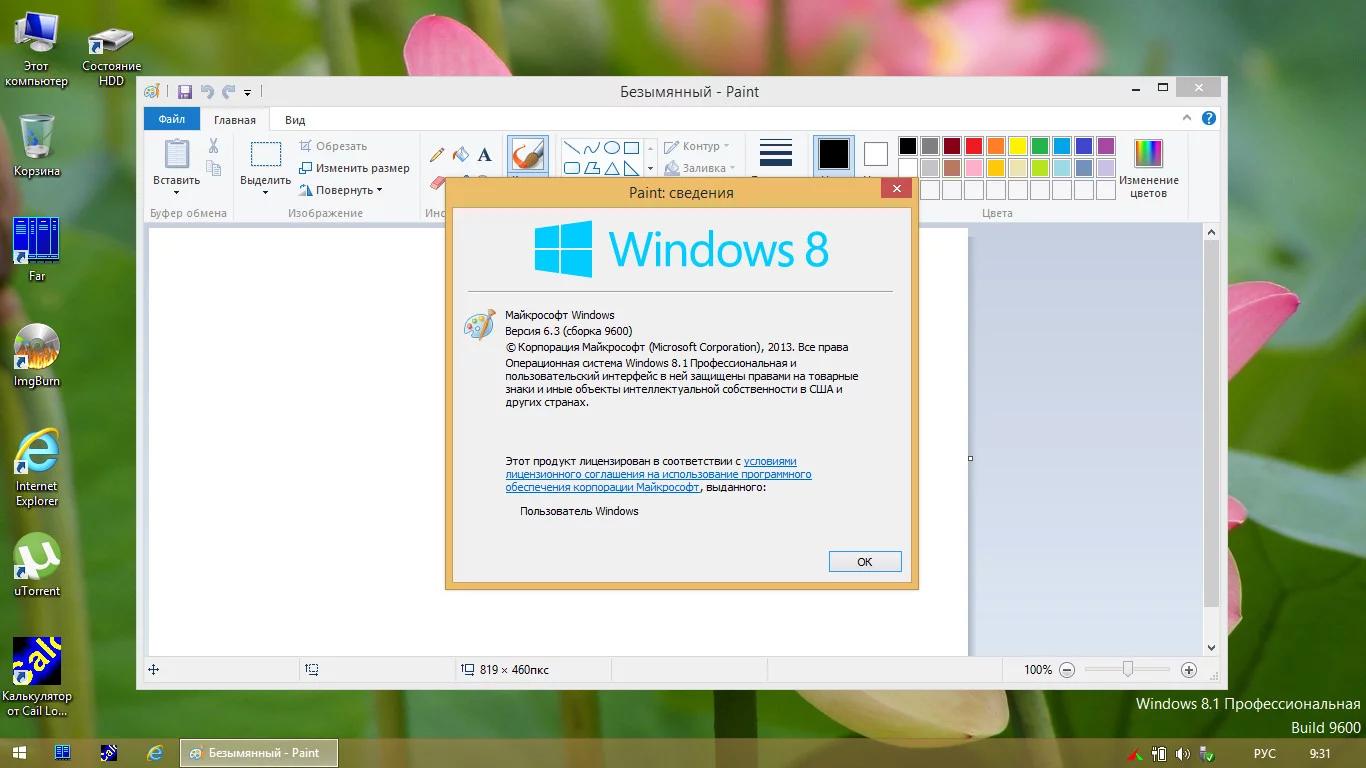Pick the Rectangle shape in shapes gallery
Image resolution: width=1366 pixels, height=768 pixels.
click(632, 148)
